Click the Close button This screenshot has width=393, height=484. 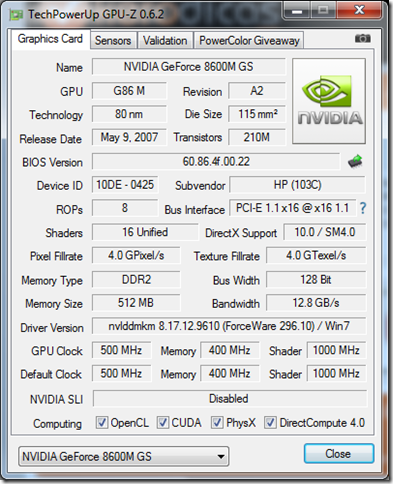pos(339,453)
